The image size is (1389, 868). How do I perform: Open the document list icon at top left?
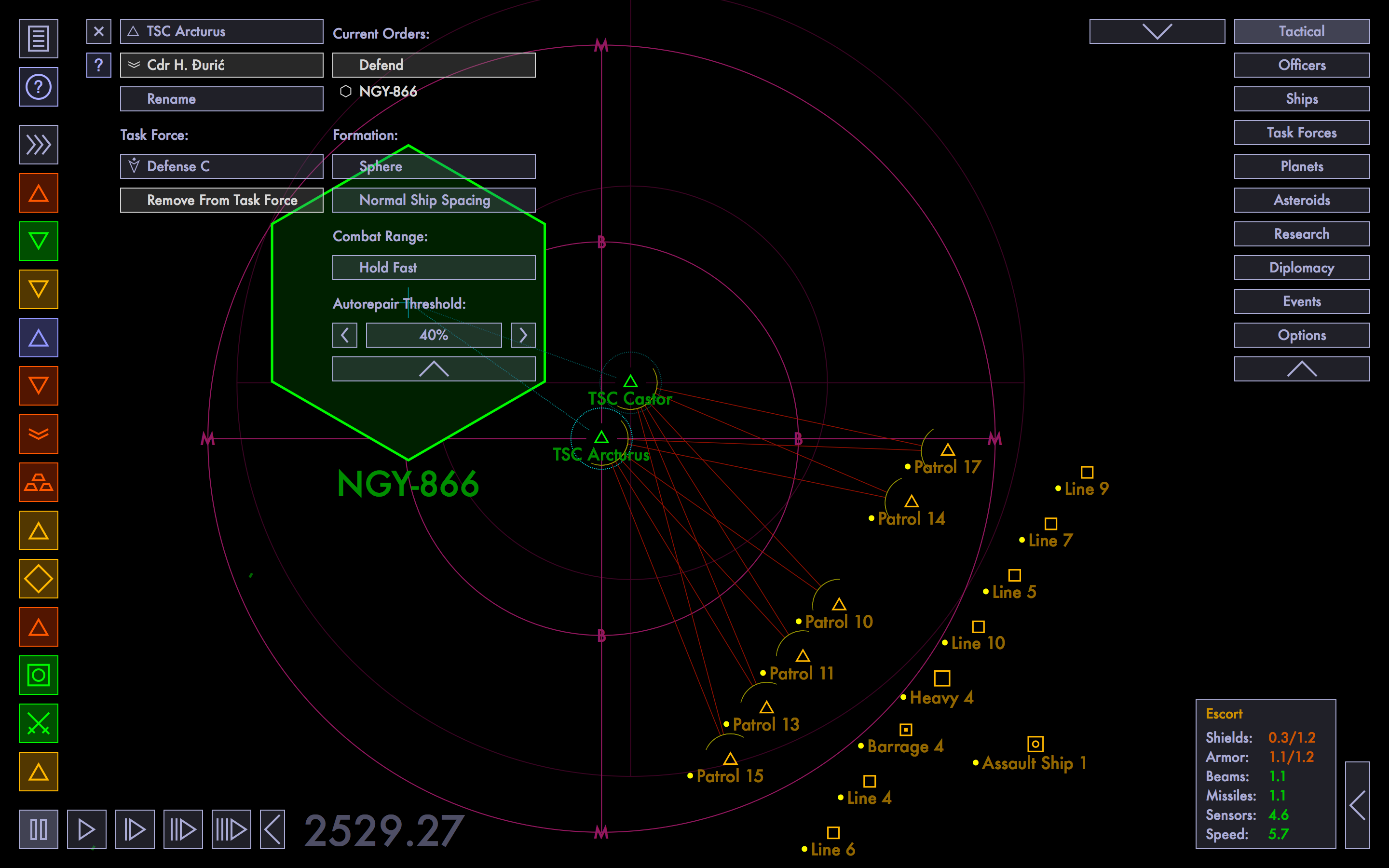[39, 39]
